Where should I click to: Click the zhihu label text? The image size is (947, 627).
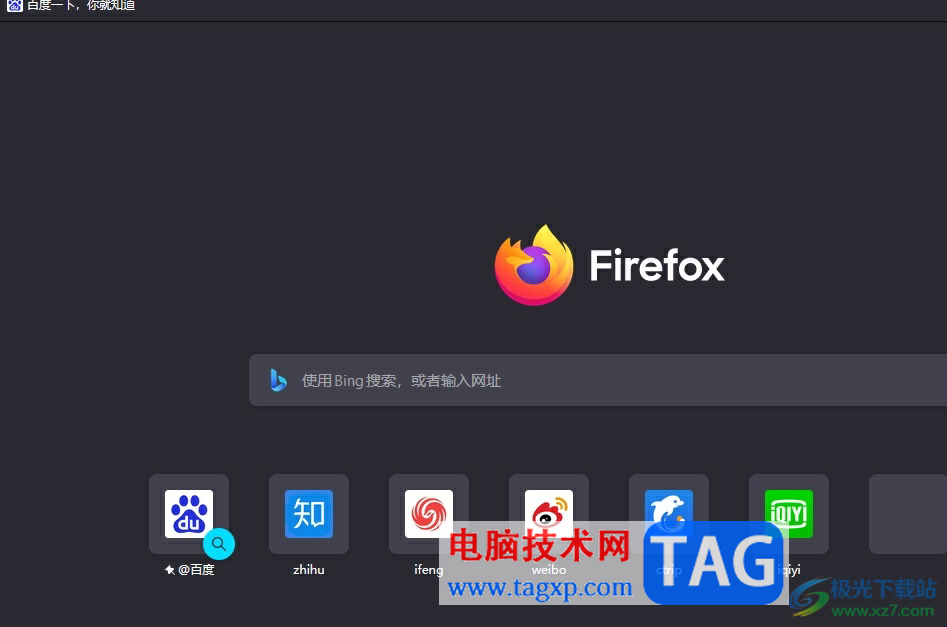(309, 570)
